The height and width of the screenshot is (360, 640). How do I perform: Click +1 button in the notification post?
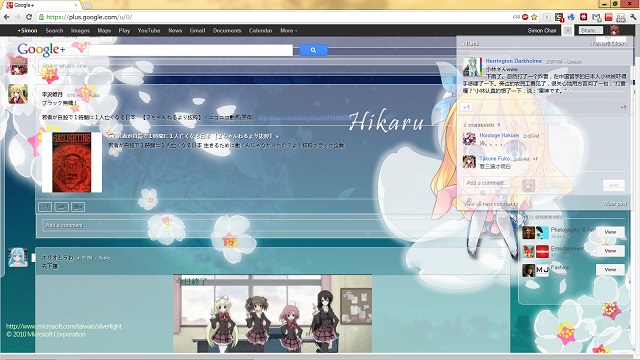pyautogui.click(x=467, y=107)
